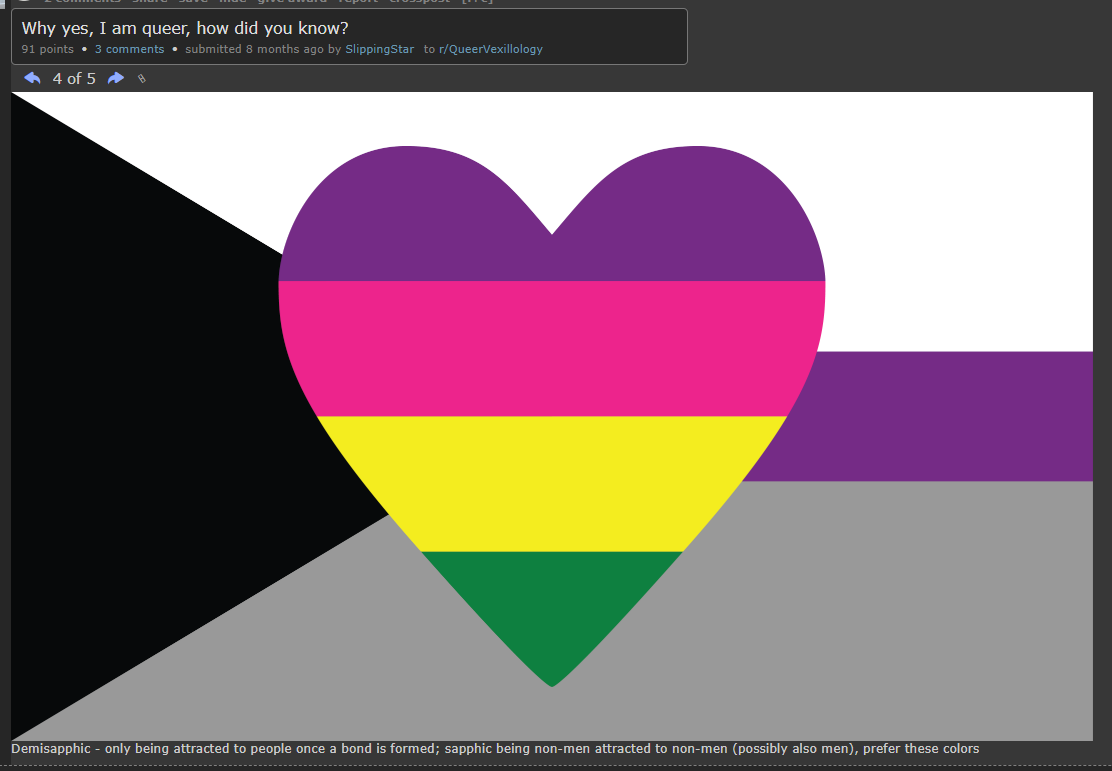This screenshot has height=771, width=1112.
Task: Click the '91 points' score text
Action: coord(48,49)
